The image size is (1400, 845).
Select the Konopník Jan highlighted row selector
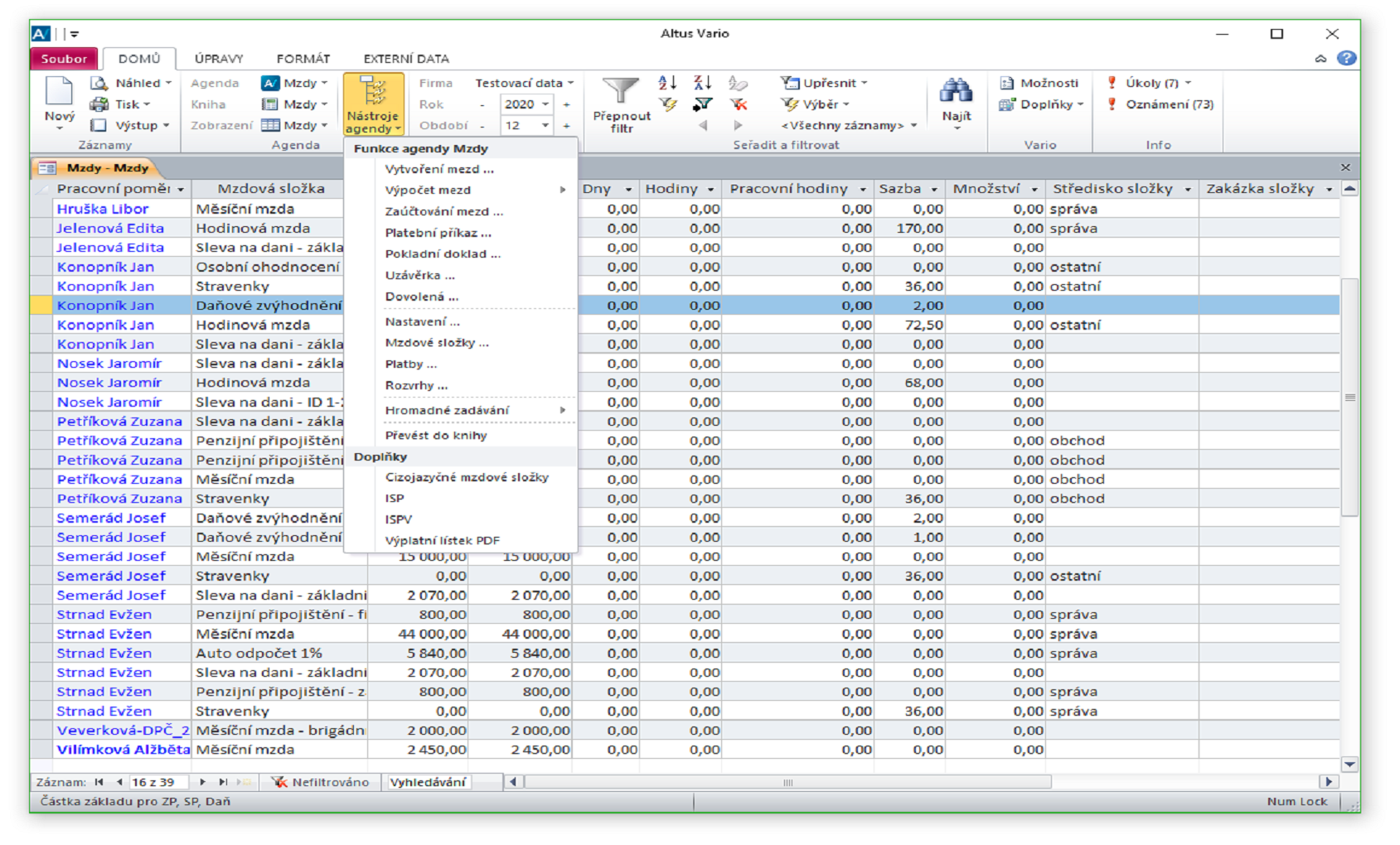coord(41,306)
